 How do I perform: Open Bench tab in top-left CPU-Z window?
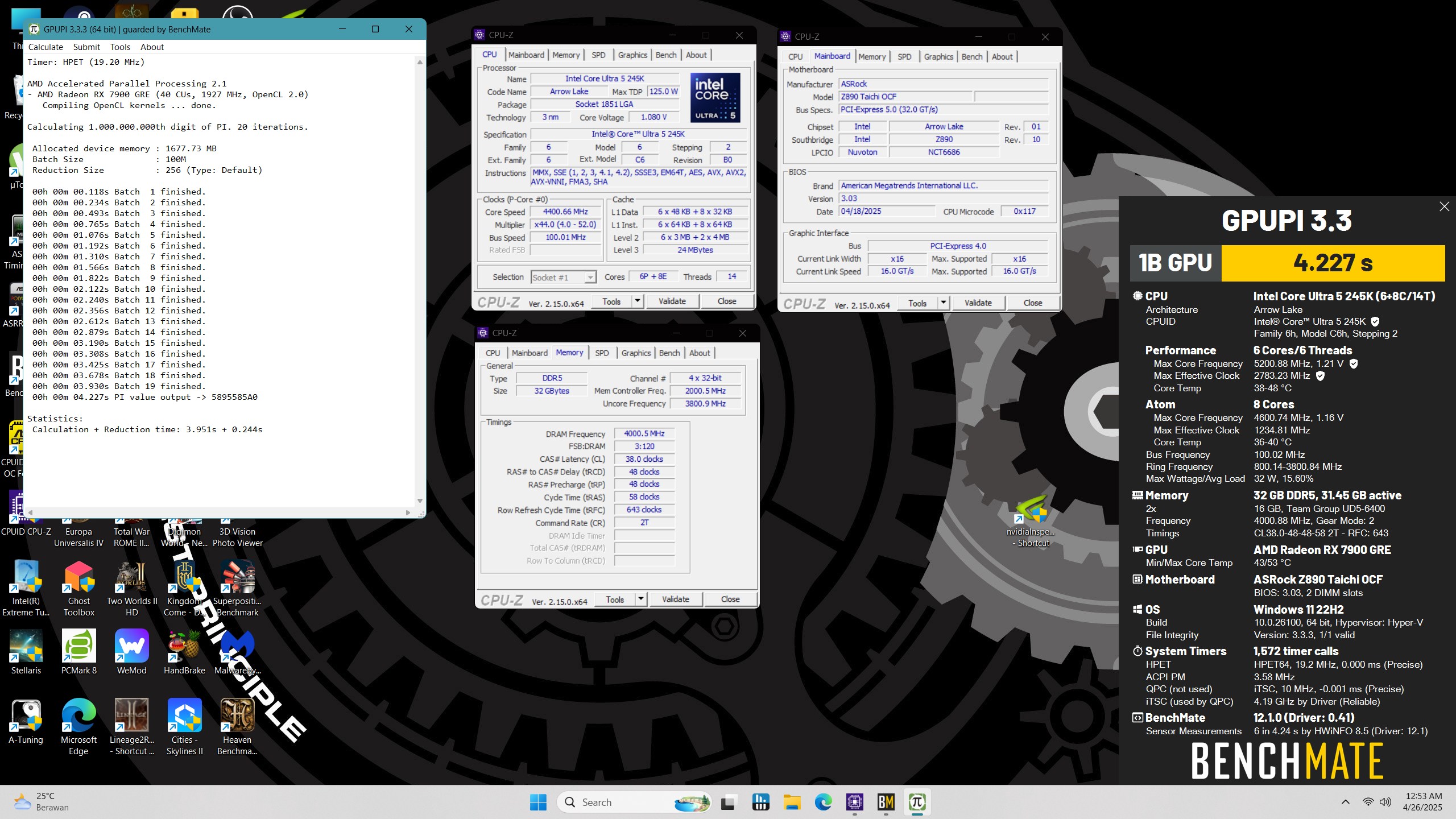click(x=666, y=55)
